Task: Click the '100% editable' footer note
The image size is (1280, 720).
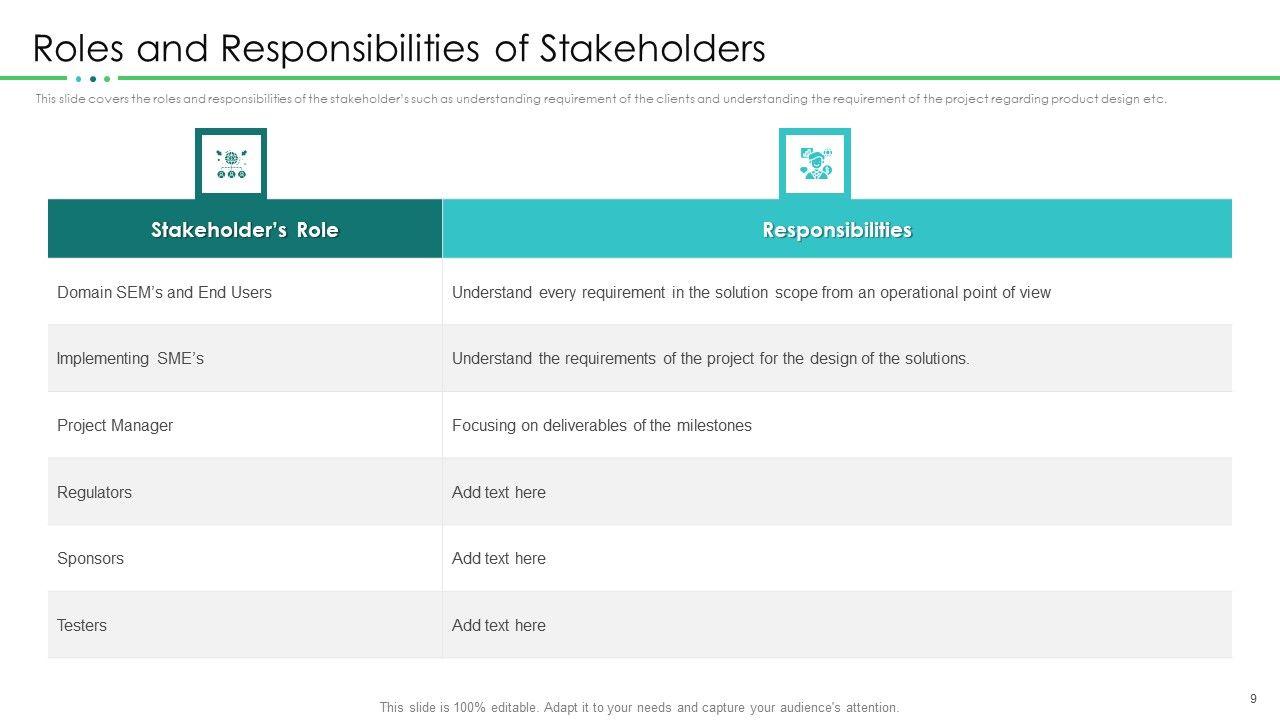Action: 639,707
